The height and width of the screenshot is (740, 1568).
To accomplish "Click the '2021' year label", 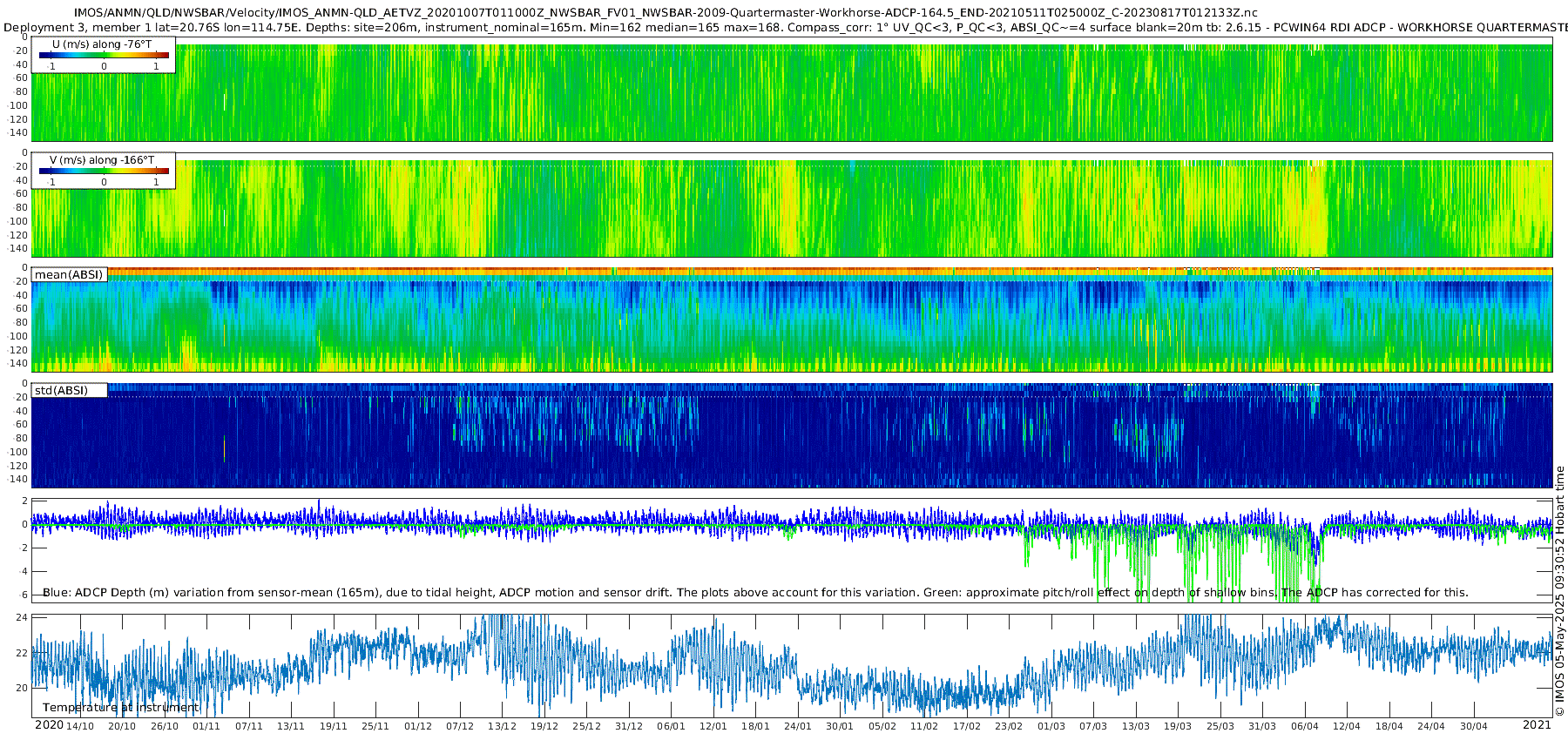I will (x=1537, y=725).
